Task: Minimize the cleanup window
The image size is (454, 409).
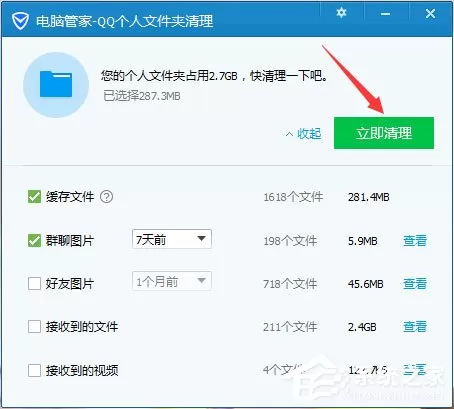Action: 386,14
